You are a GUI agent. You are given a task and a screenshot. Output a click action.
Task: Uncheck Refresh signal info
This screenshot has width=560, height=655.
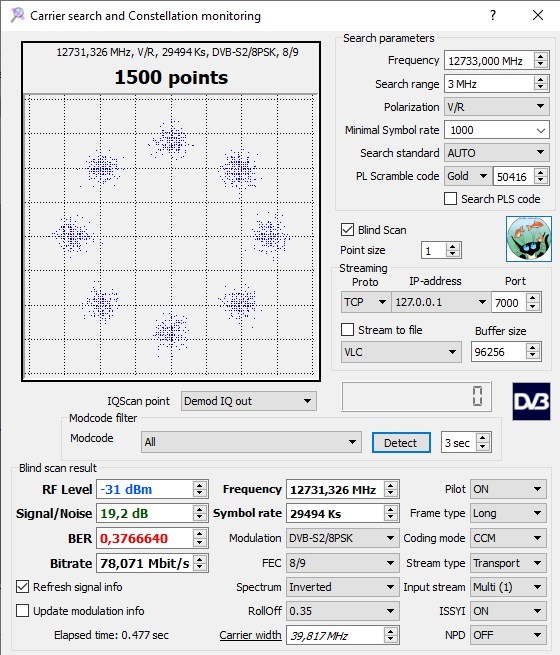[x=23, y=587]
